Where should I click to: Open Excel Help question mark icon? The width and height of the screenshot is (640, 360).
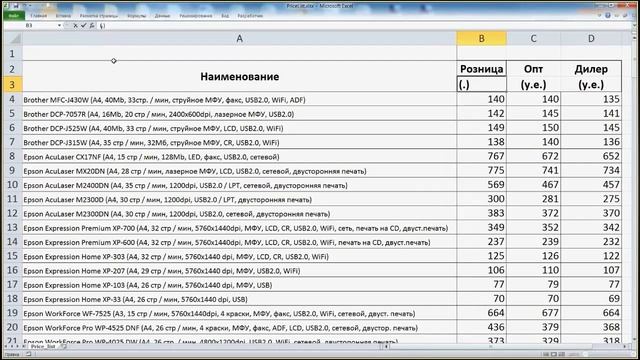pyautogui.click(x=608, y=16)
